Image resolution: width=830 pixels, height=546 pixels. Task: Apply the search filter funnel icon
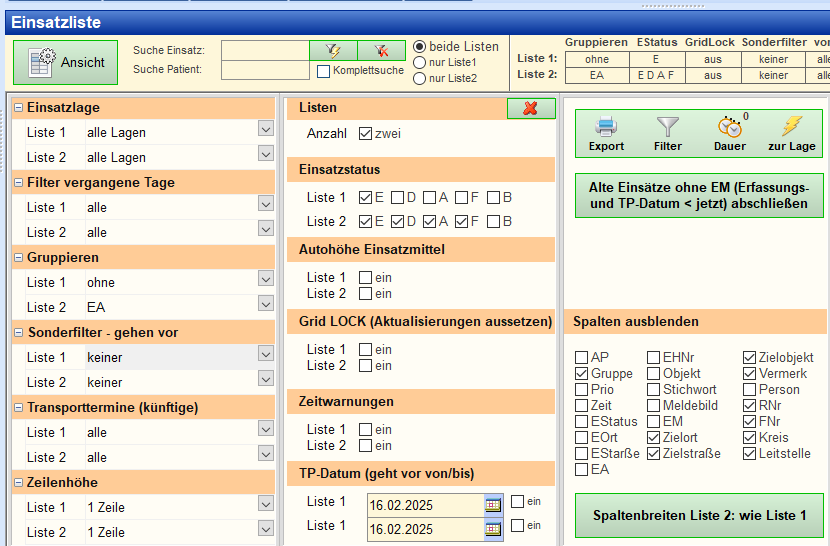coord(333,50)
